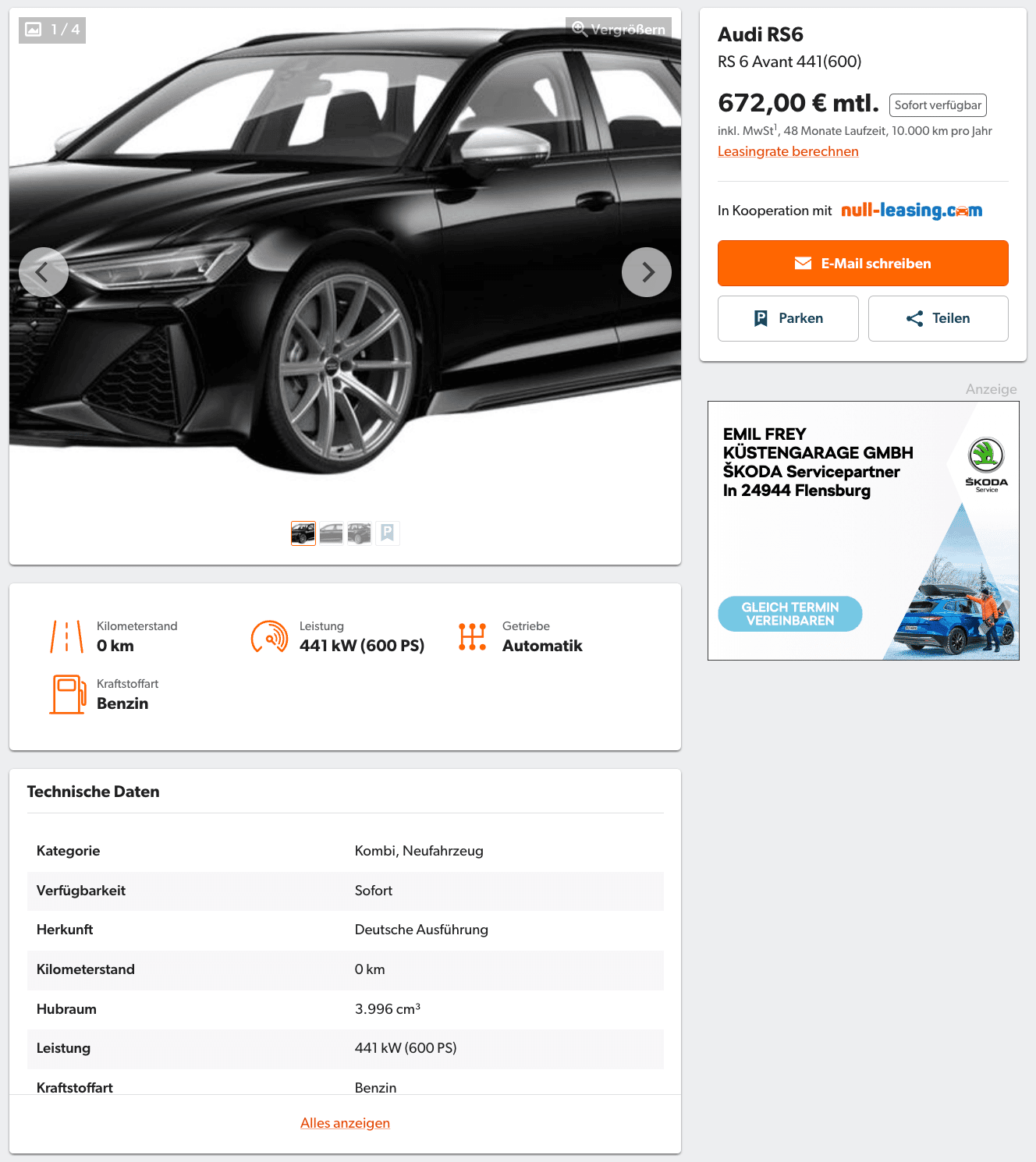
Task: Advance to the next car image with right arrow
Action: (647, 272)
